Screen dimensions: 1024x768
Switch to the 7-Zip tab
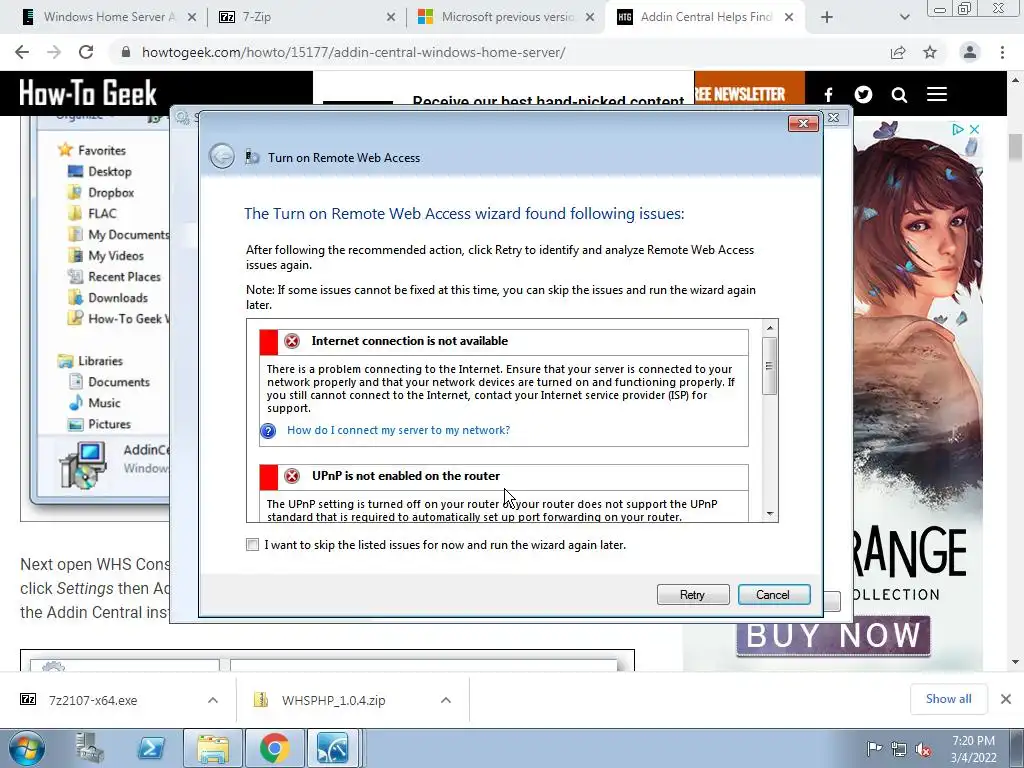coord(307,17)
